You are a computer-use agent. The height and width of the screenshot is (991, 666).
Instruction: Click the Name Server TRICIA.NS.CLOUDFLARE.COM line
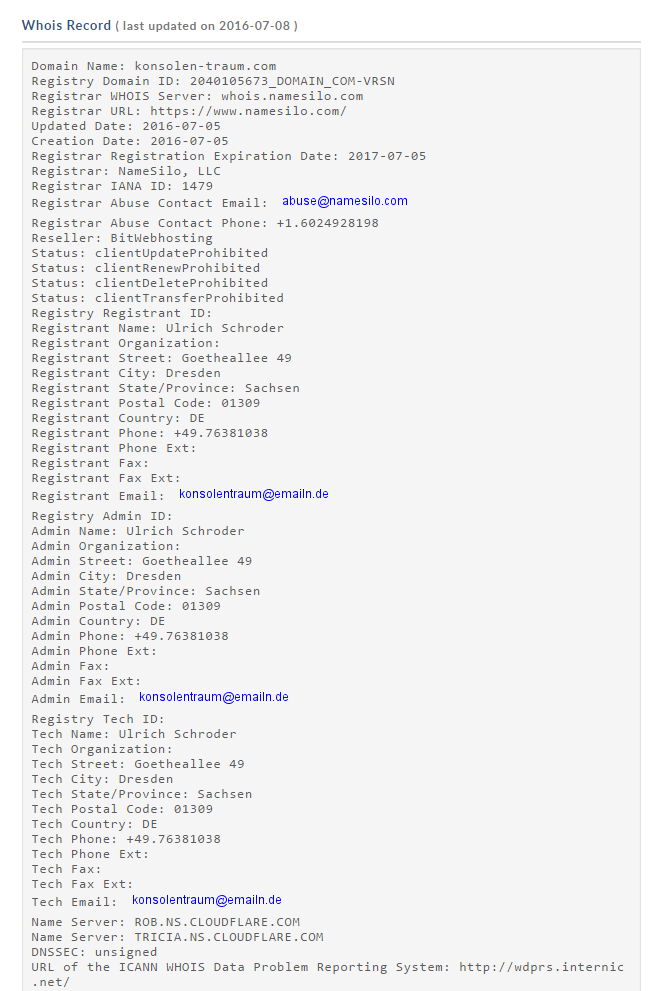pyautogui.click(x=178, y=937)
